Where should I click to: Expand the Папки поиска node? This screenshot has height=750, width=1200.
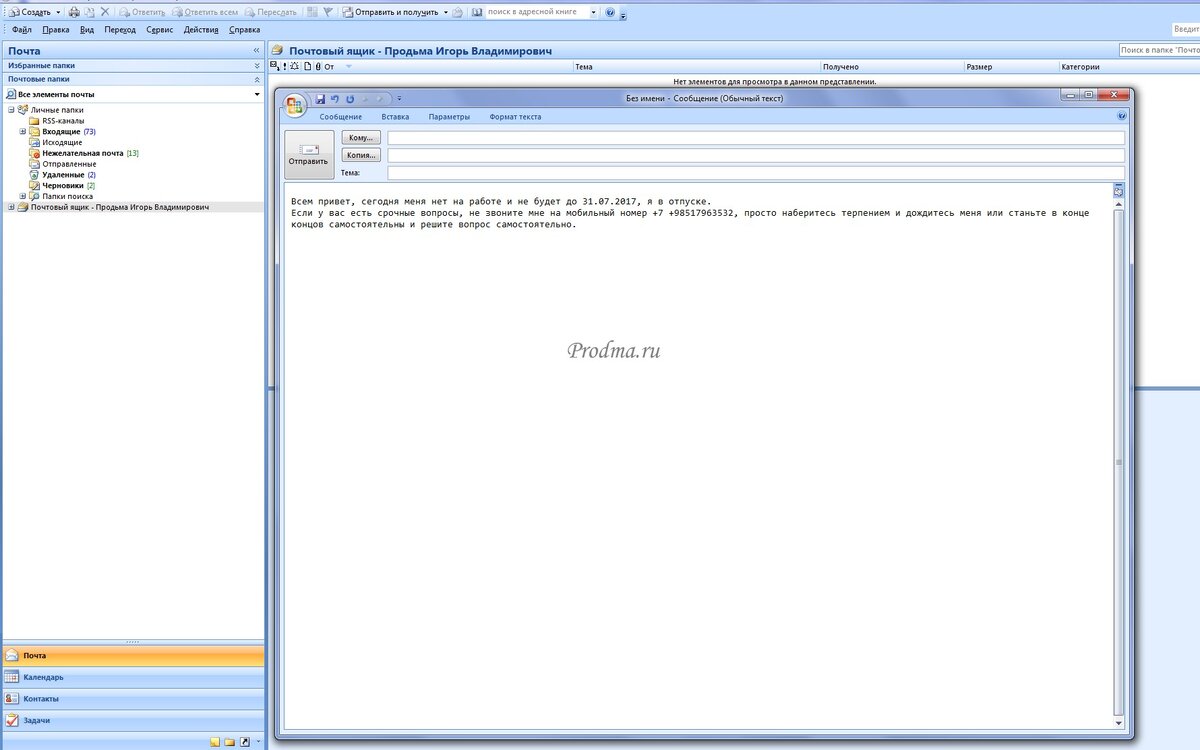click(x=23, y=196)
